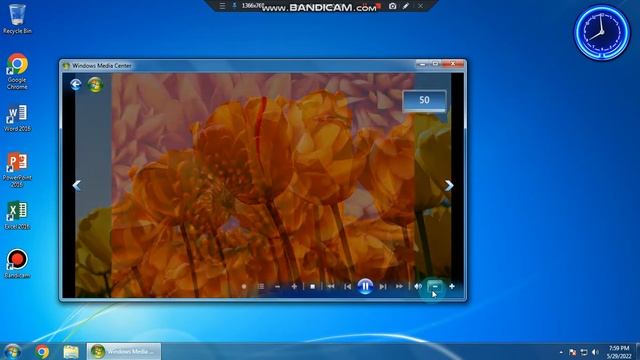
Task: Increase volume with the plus button
Action: click(452, 287)
